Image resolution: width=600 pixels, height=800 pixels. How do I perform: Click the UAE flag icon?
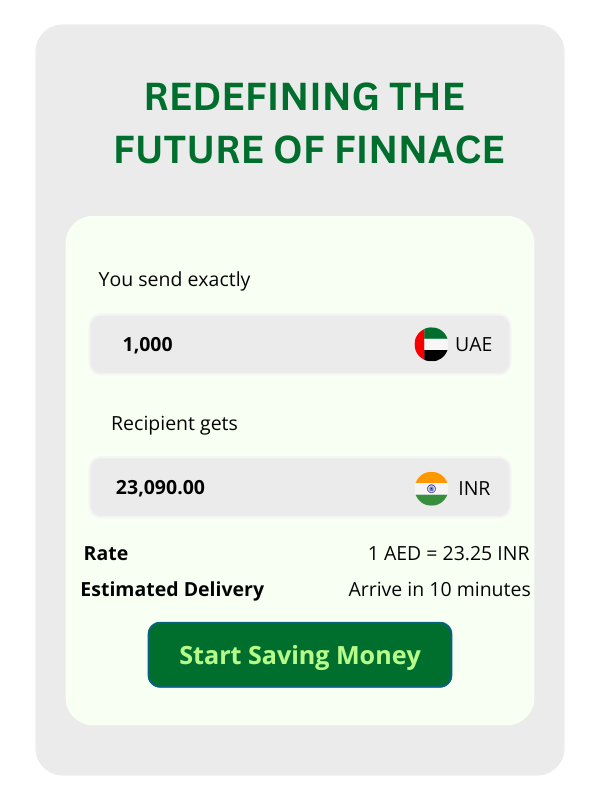431,344
